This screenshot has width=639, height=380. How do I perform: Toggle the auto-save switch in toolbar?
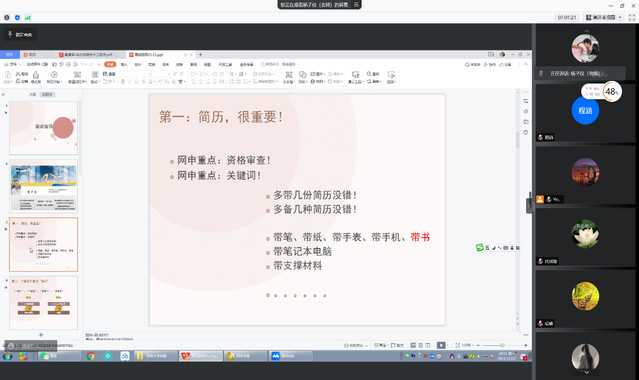(45, 64)
